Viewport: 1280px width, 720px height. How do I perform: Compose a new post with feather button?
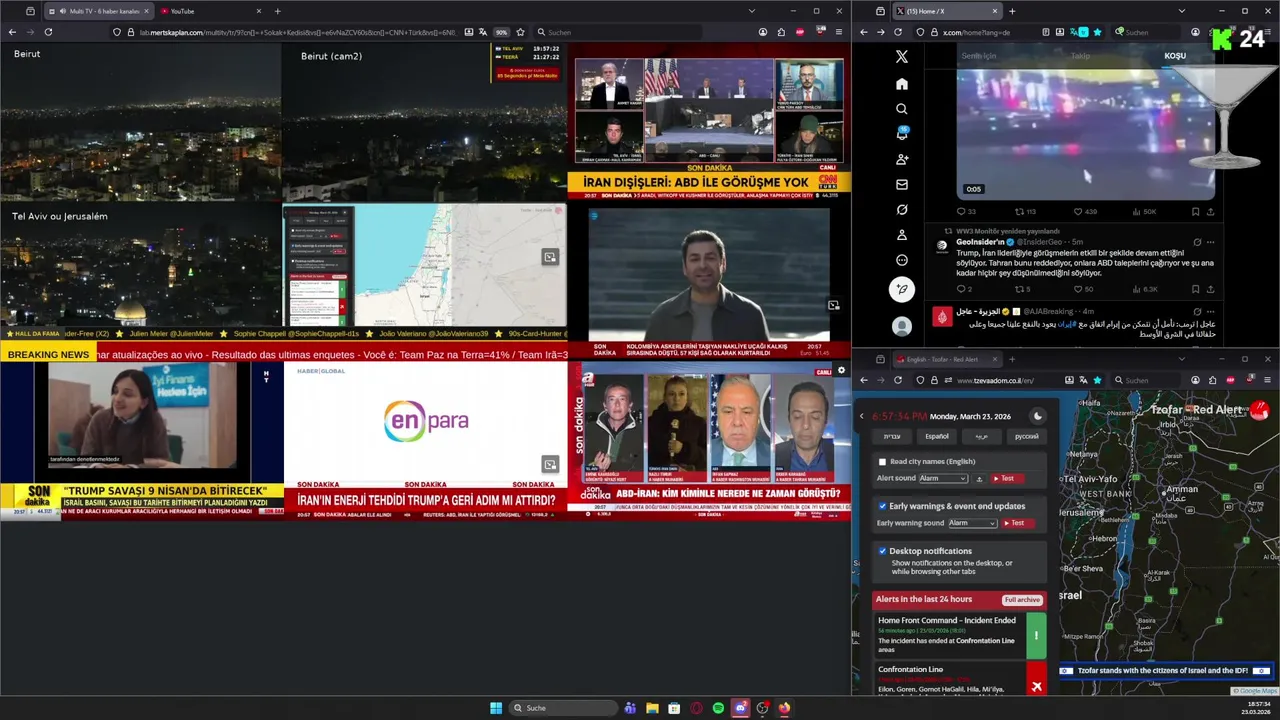pyautogui.click(x=901, y=290)
